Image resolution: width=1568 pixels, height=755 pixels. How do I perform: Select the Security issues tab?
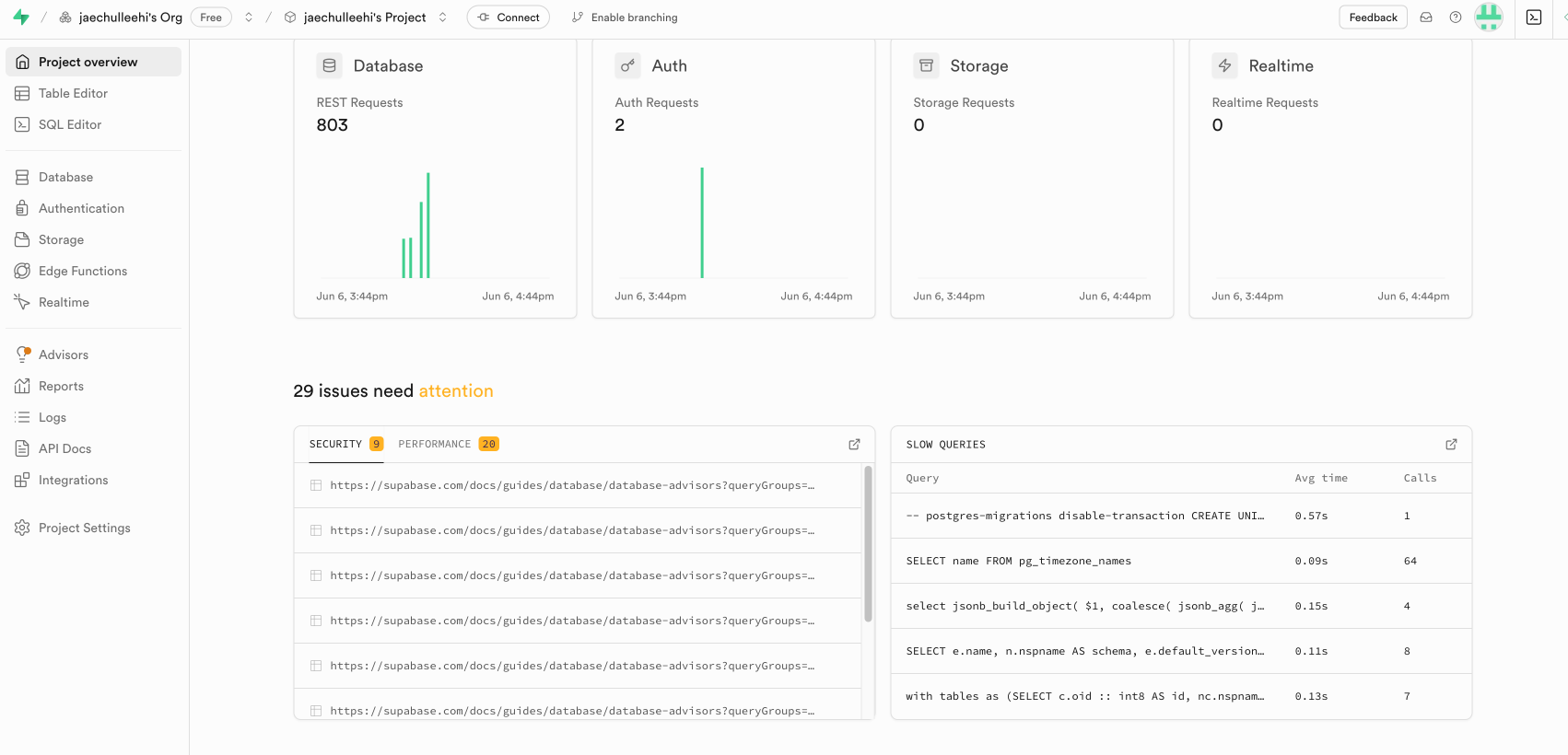345,445
